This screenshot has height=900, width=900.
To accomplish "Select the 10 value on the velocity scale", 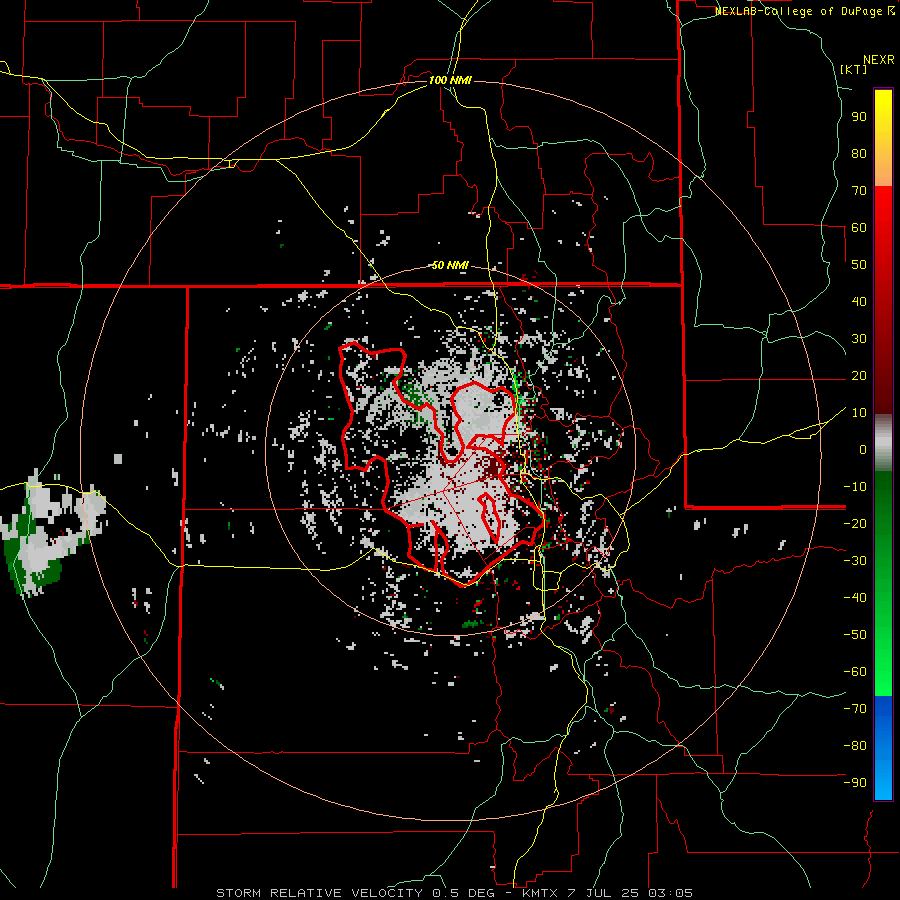I will (859, 413).
